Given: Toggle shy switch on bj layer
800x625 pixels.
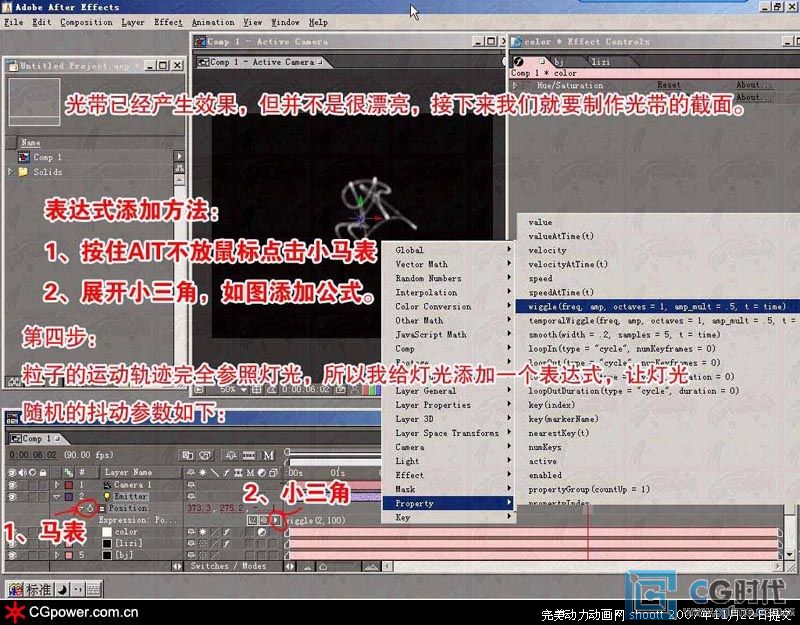Looking at the screenshot, I should (191, 555).
